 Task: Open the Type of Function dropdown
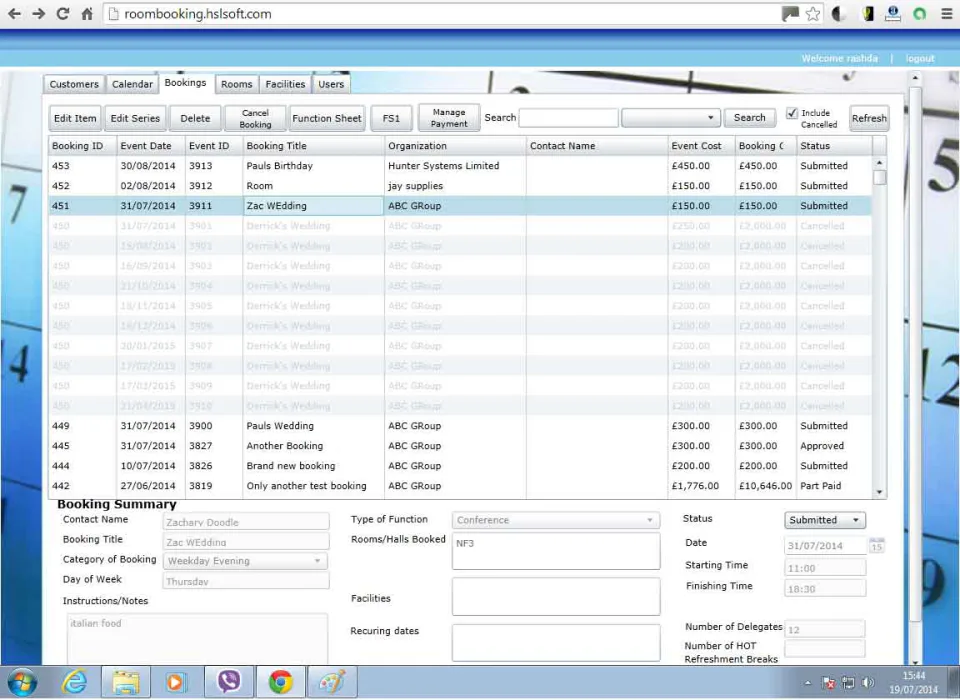click(x=556, y=520)
